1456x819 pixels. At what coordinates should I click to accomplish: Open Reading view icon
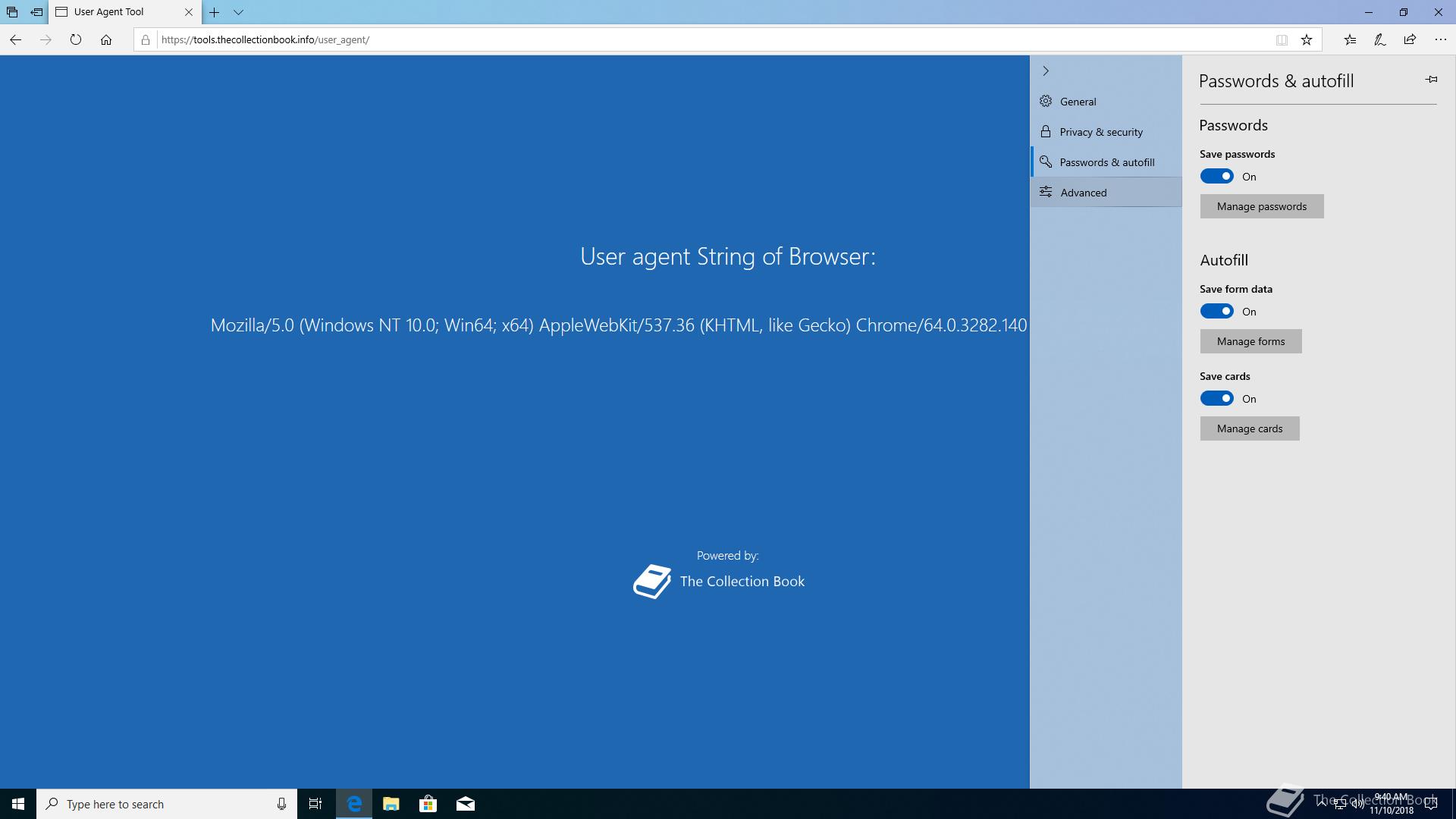click(1282, 40)
